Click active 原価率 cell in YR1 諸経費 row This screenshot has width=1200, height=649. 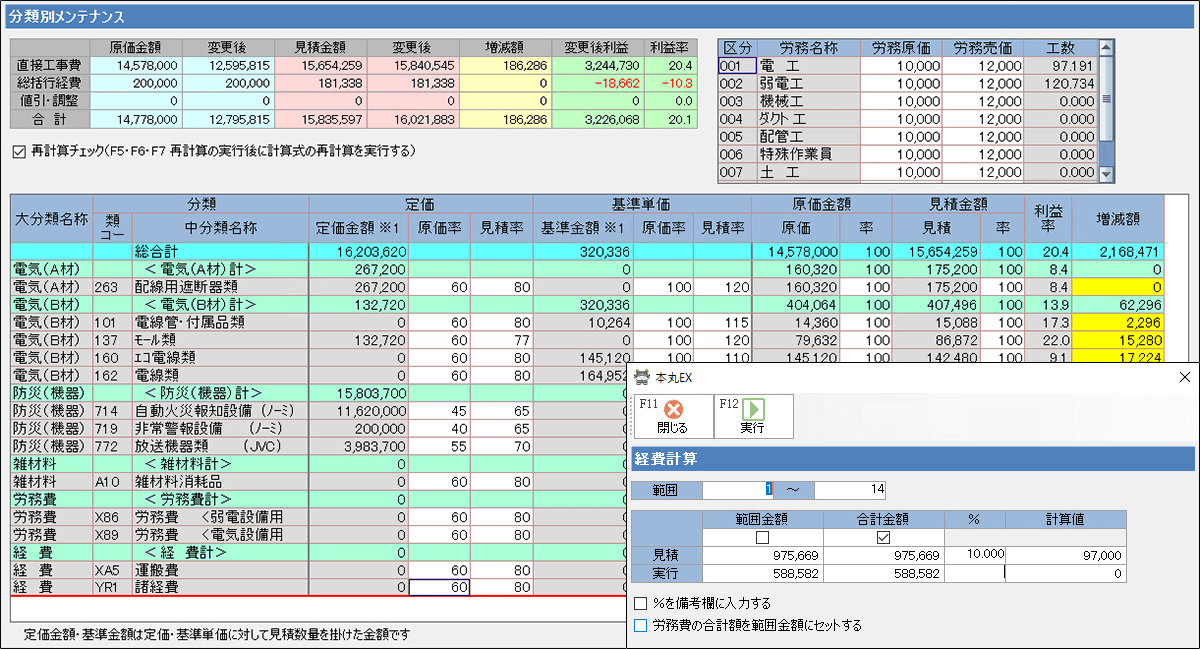point(439,588)
